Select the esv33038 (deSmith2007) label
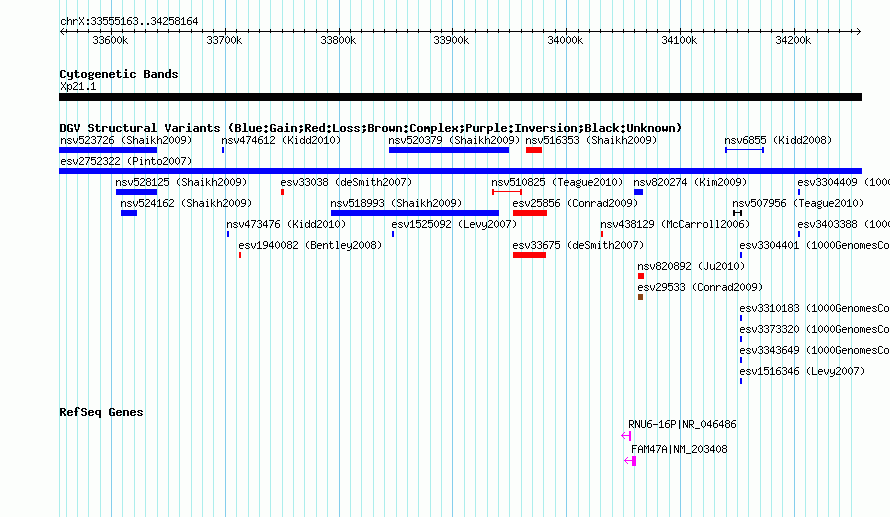The image size is (890, 517). click(x=346, y=182)
